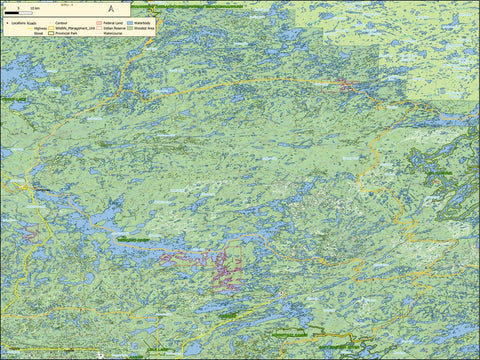Select the blue Waterbody legend swatch
Image resolution: width=480 pixels, height=360 pixels.
(130, 23)
